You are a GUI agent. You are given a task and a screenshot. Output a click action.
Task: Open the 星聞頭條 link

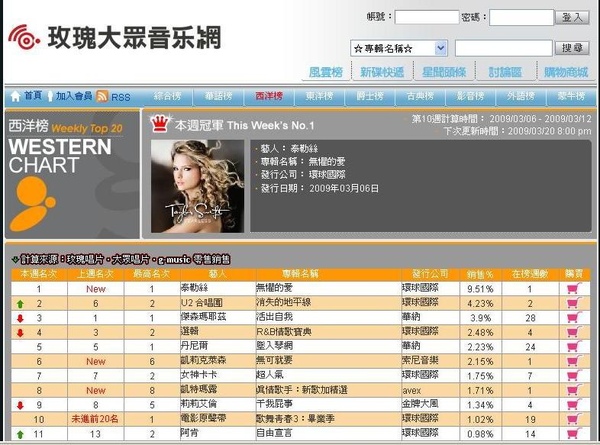(x=444, y=72)
